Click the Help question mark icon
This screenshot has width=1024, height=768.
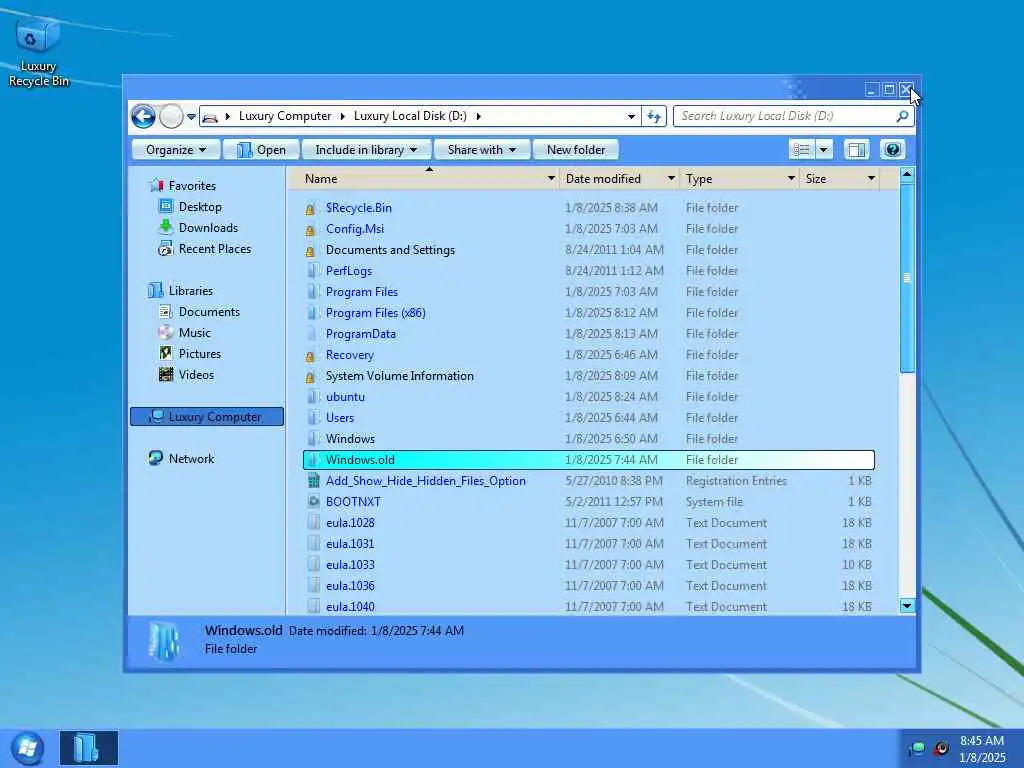[x=892, y=150]
